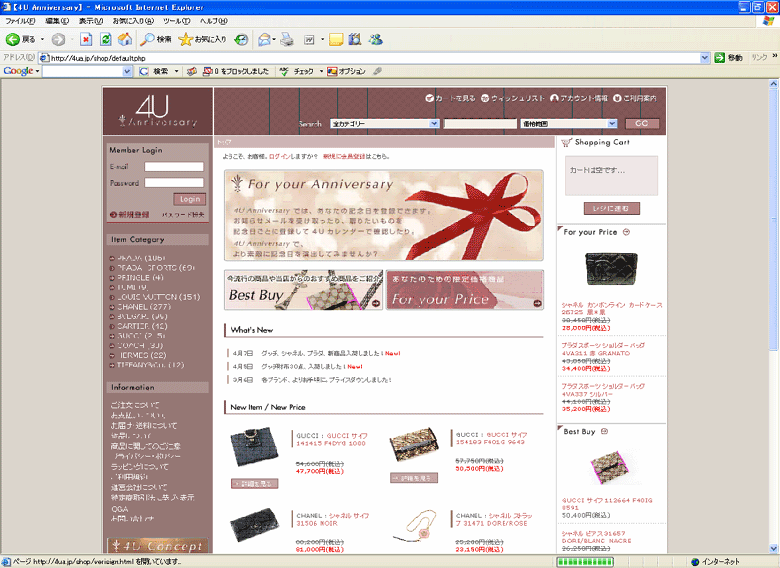The width and height of the screenshot is (780, 568).
Task: Click the usage guide icon in header
Action: [617, 98]
